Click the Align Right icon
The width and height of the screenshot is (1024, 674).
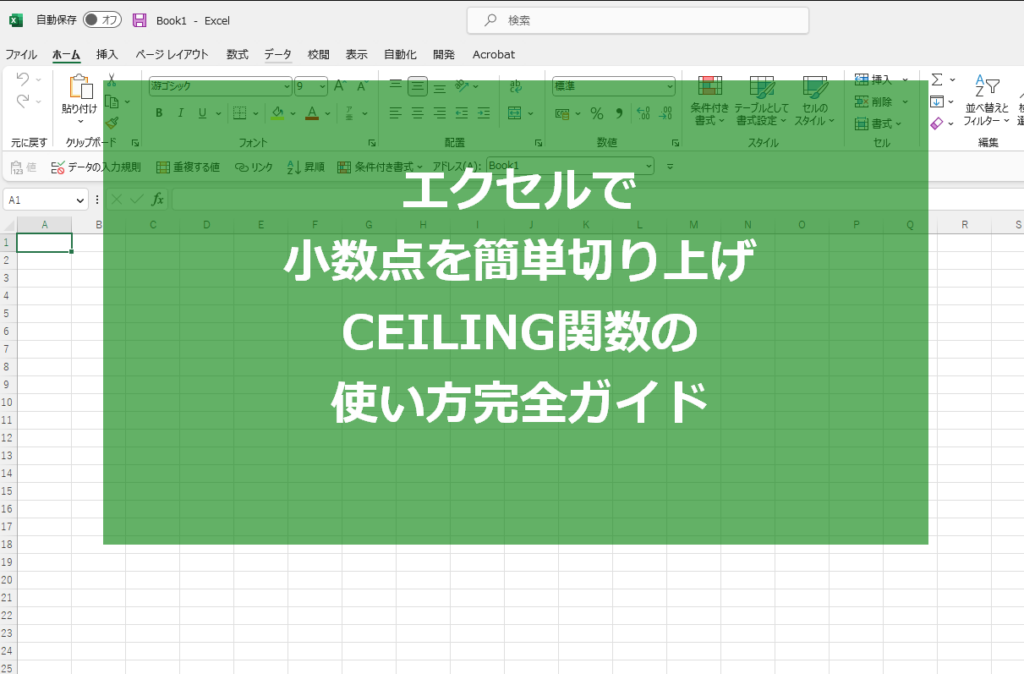tap(440, 113)
